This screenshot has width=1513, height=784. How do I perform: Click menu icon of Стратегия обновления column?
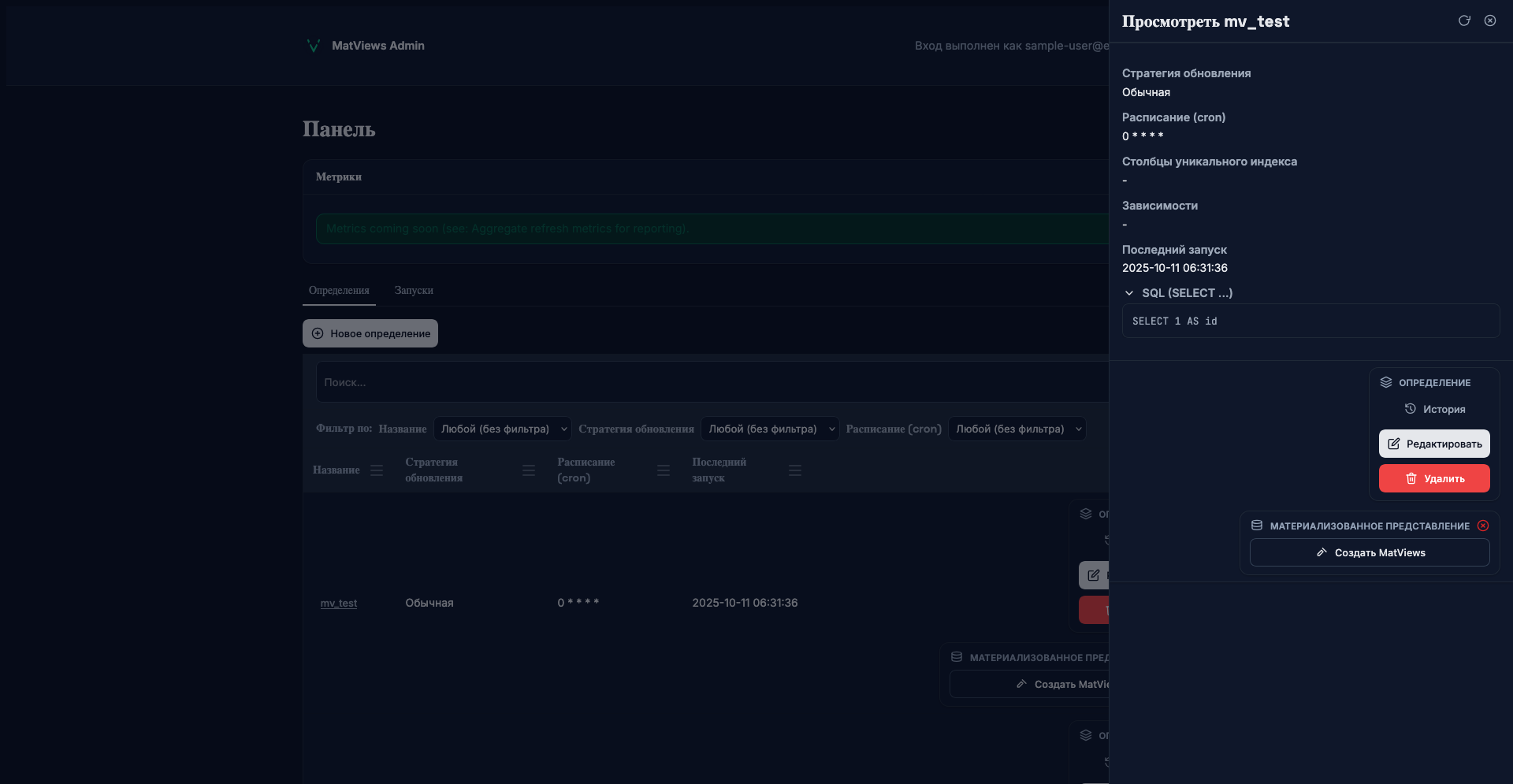coord(529,470)
